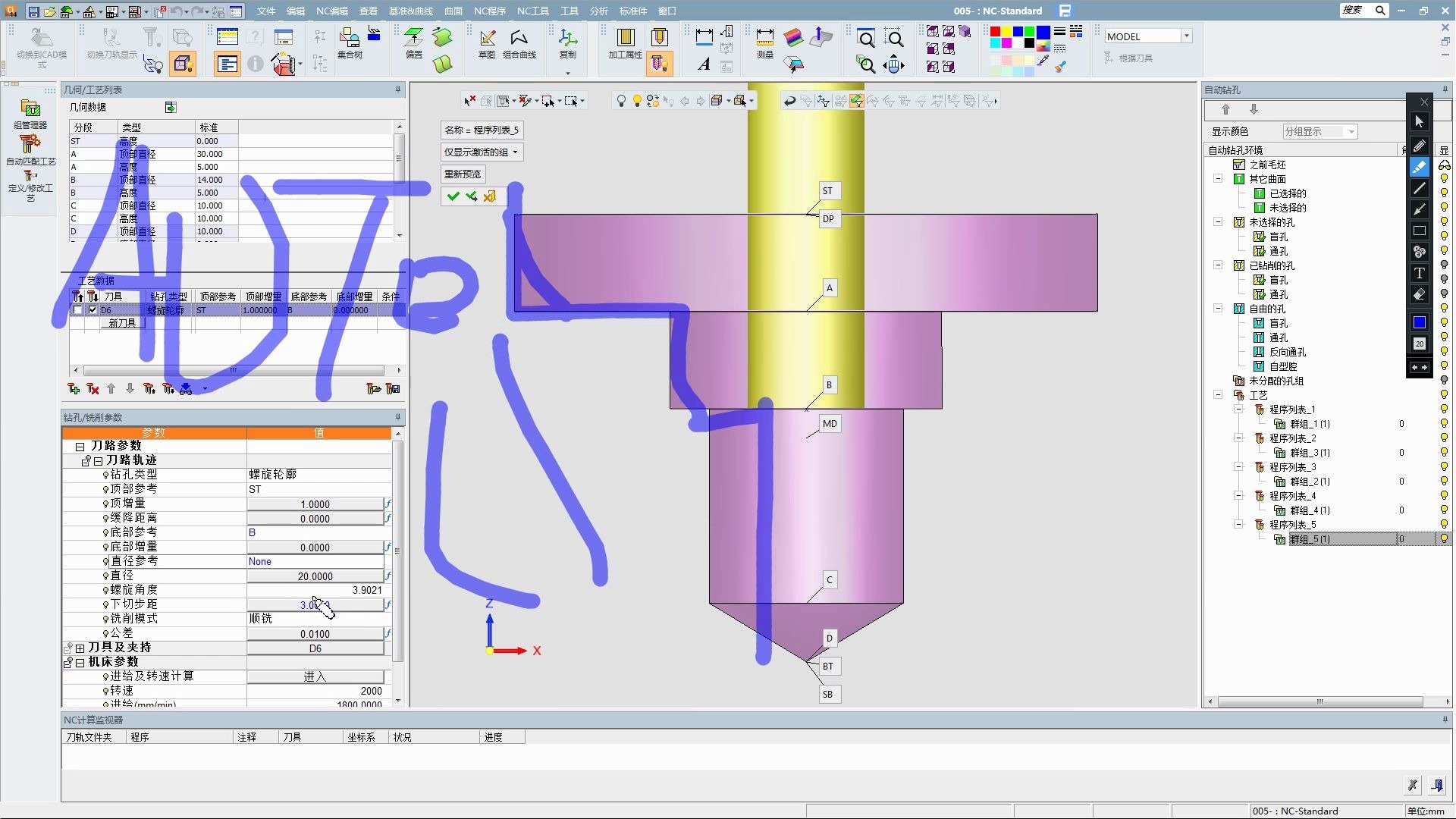Image resolution: width=1456 pixels, height=819 pixels.
Task: Click the Assembly Tree (集合树) icon
Action: [350, 38]
